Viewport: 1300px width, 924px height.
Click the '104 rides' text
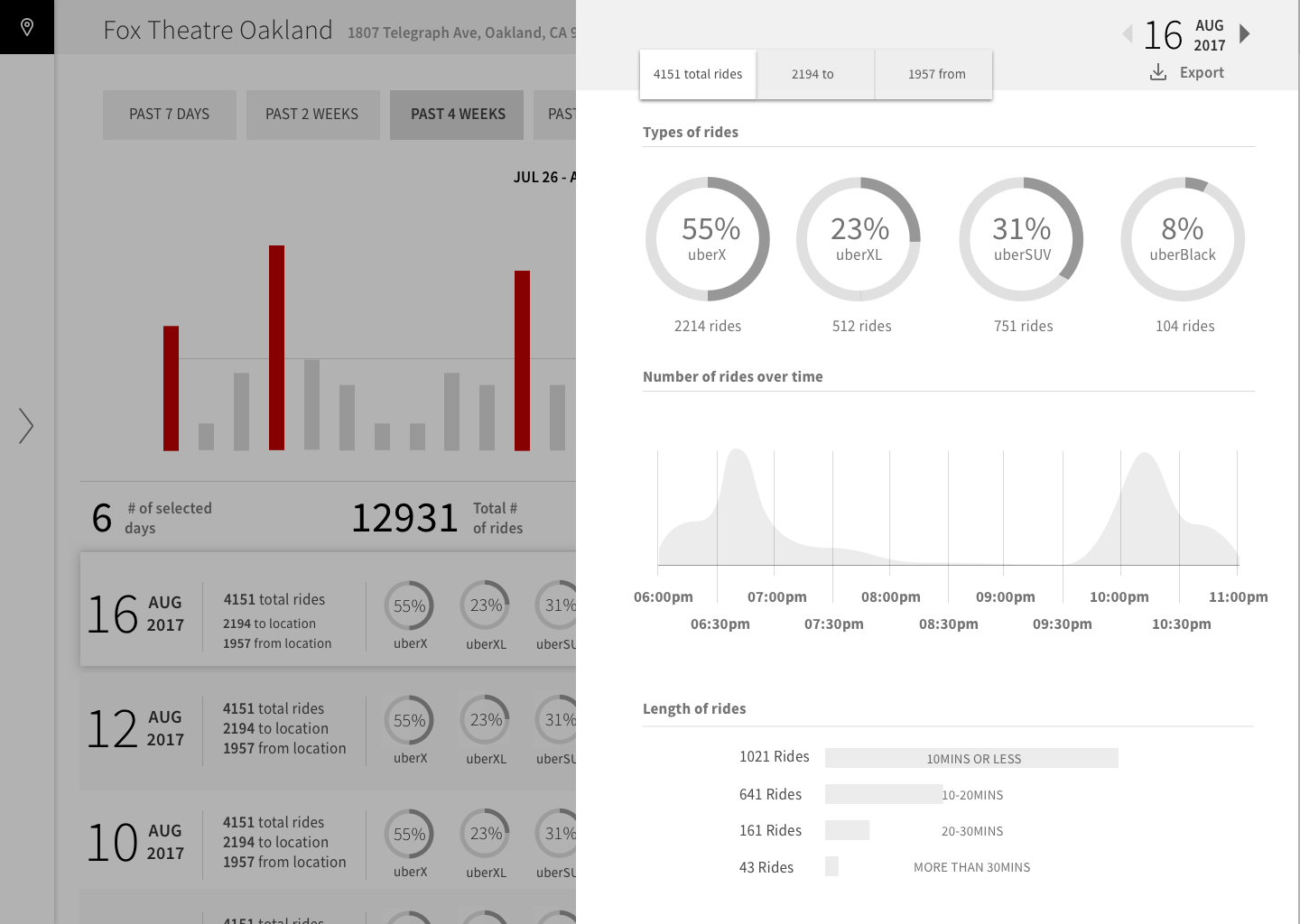coord(1185,326)
